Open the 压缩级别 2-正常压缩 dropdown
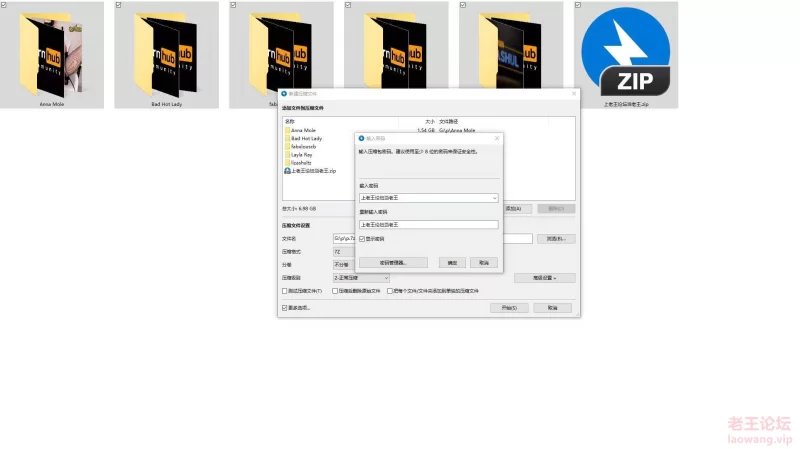Image resolution: width=800 pixels, height=449 pixels. 361,278
